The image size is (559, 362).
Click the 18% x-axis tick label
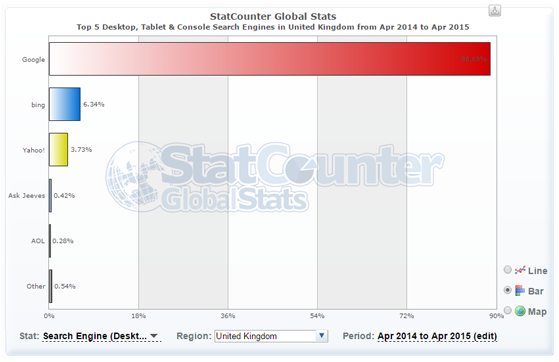coord(138,316)
